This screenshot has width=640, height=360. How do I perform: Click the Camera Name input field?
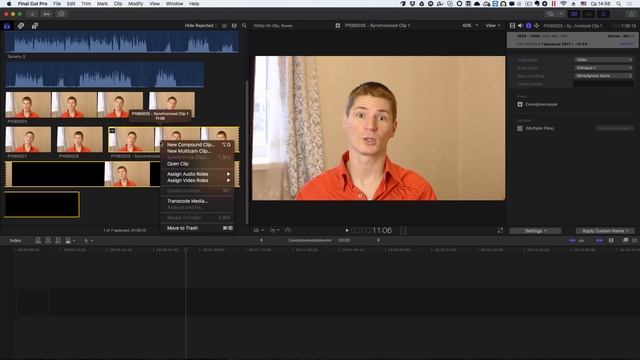pyautogui.click(x=603, y=84)
